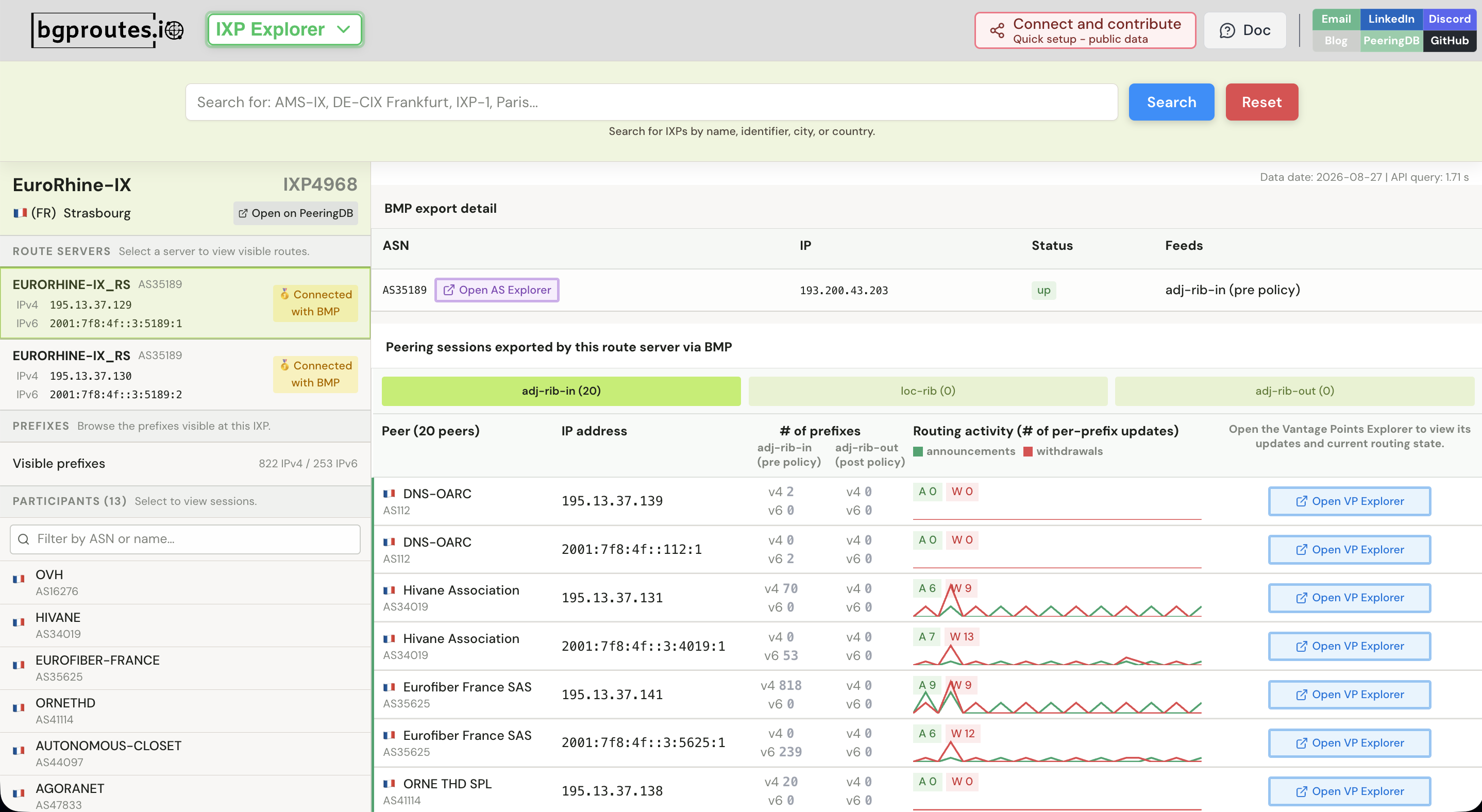Click the French flag next to Strasbourg

pos(20,213)
